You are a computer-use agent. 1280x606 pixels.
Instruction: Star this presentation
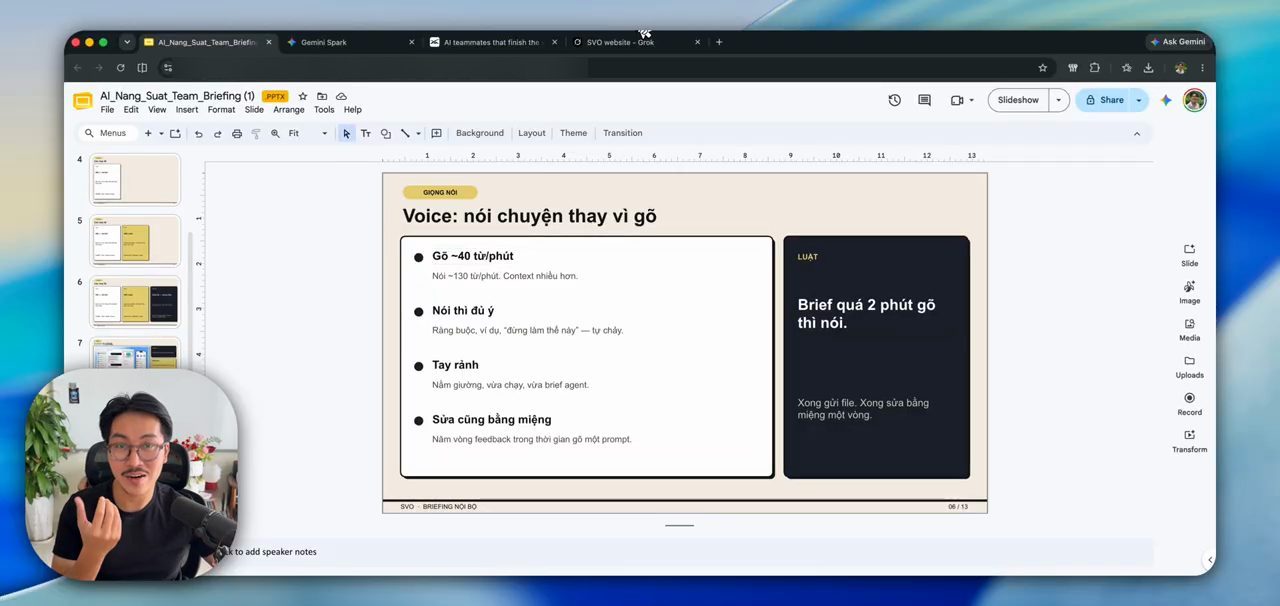tap(303, 96)
